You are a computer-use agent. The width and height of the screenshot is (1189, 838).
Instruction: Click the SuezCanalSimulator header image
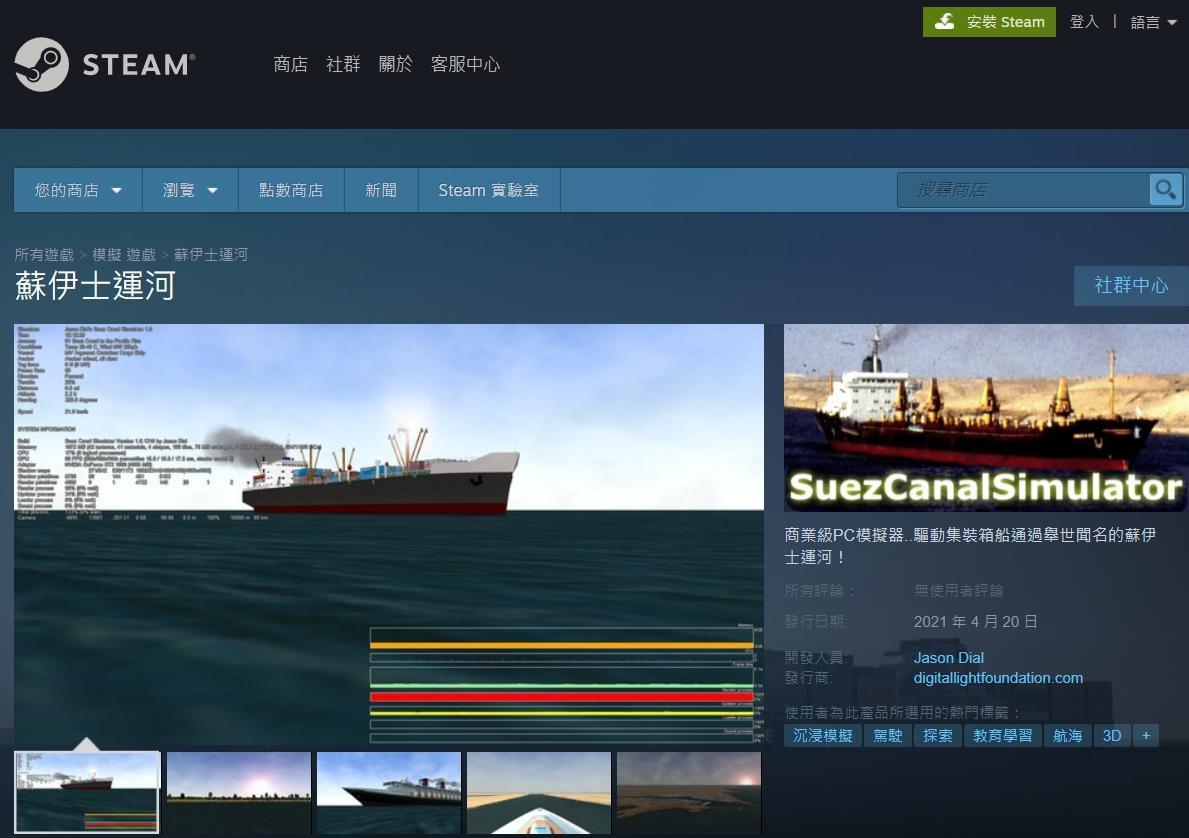click(x=987, y=418)
